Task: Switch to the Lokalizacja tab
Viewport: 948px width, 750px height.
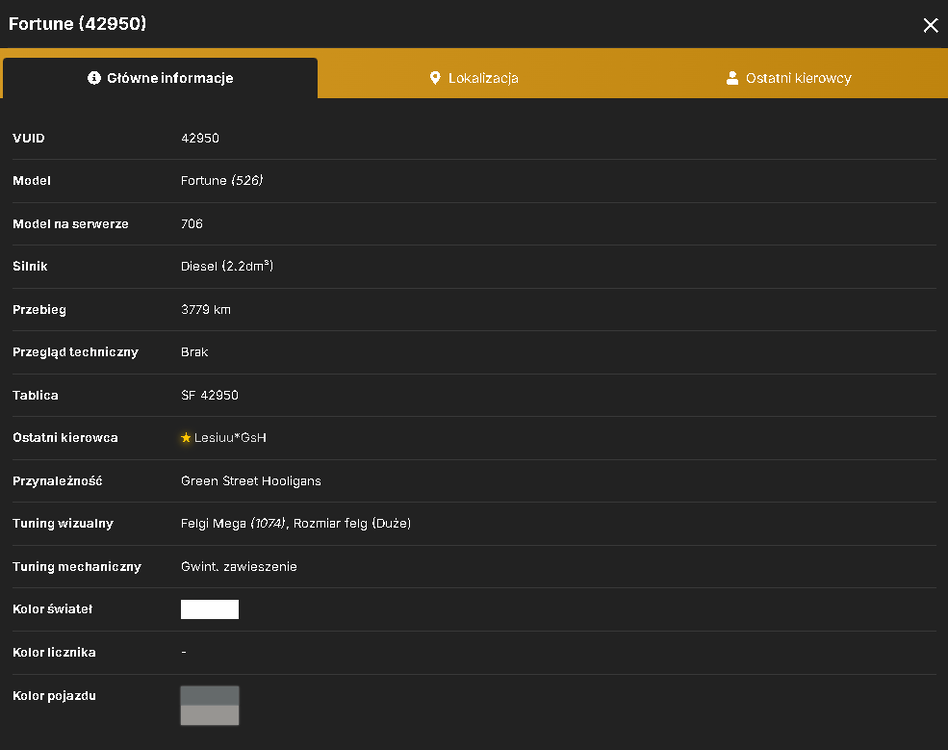Action: pyautogui.click(x=475, y=78)
